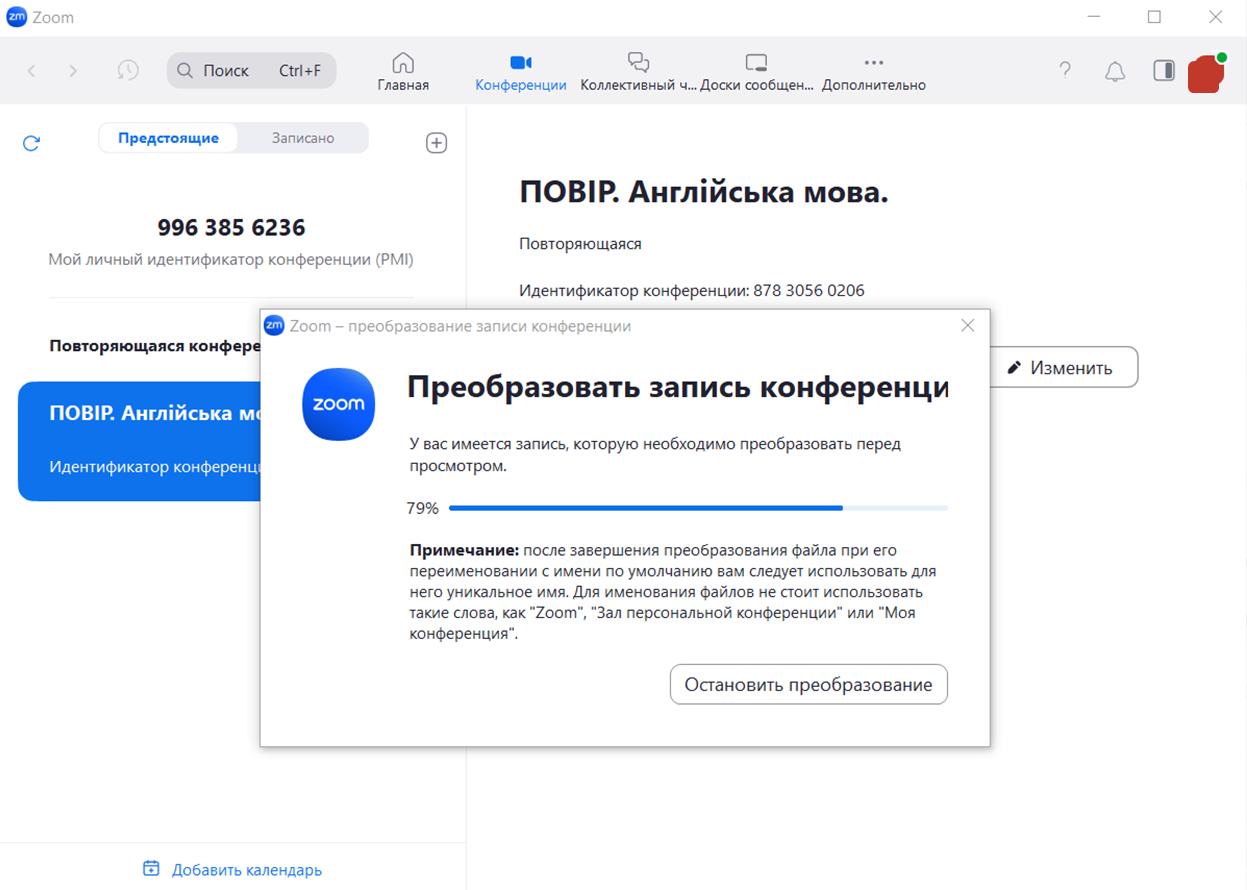Go forward with the right arrow icon
This screenshot has height=890, width=1247.
[x=73, y=71]
